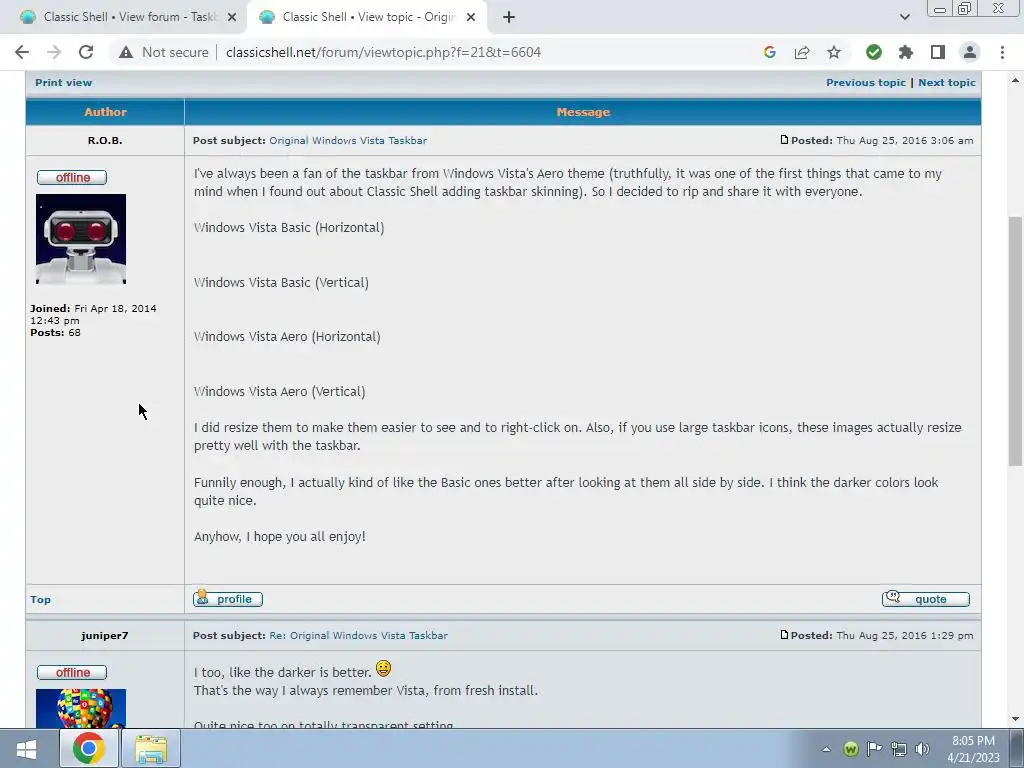The width and height of the screenshot is (1024, 768).
Task: Click the Windows Vista Aero (Horizontal) text
Action: (x=287, y=336)
